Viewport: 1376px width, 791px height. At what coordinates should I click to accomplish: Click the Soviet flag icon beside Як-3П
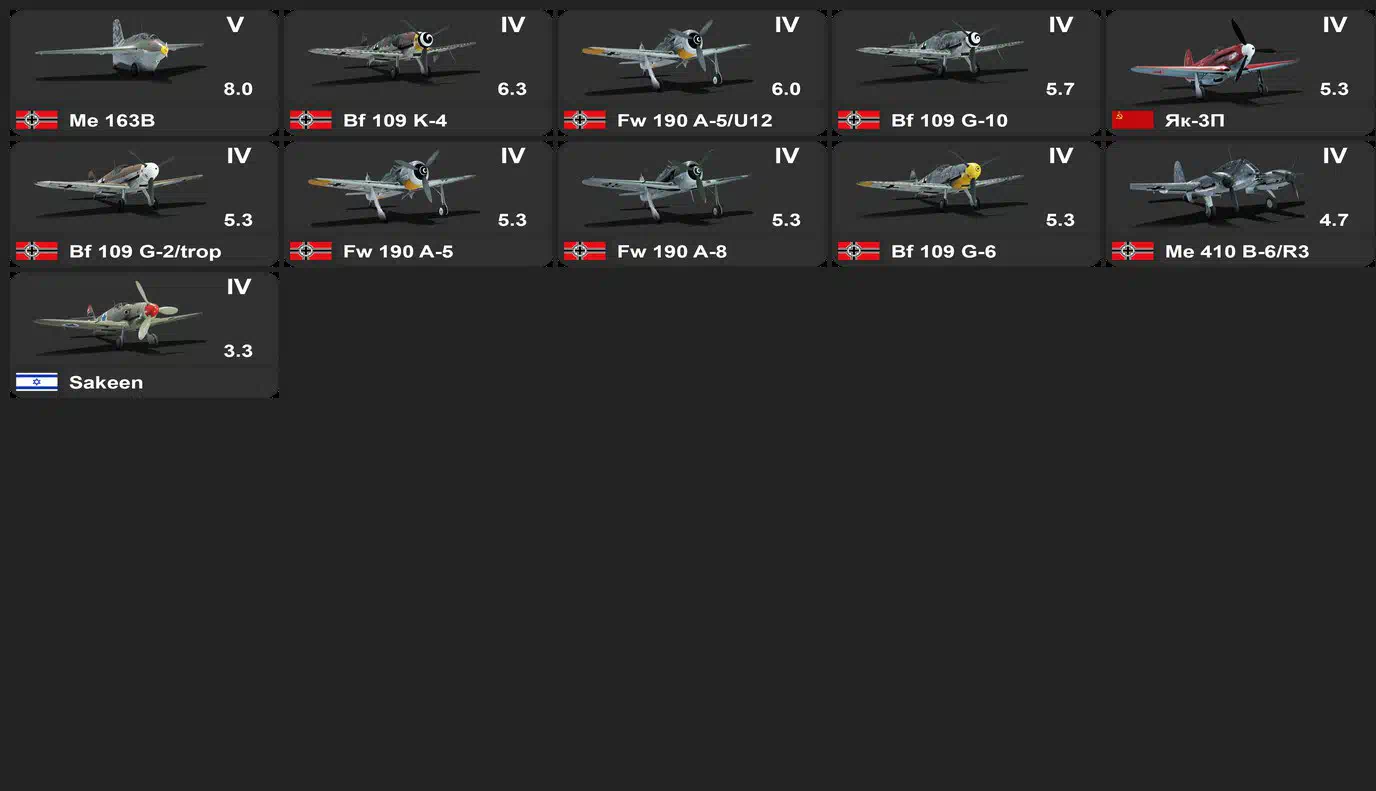(x=1133, y=121)
